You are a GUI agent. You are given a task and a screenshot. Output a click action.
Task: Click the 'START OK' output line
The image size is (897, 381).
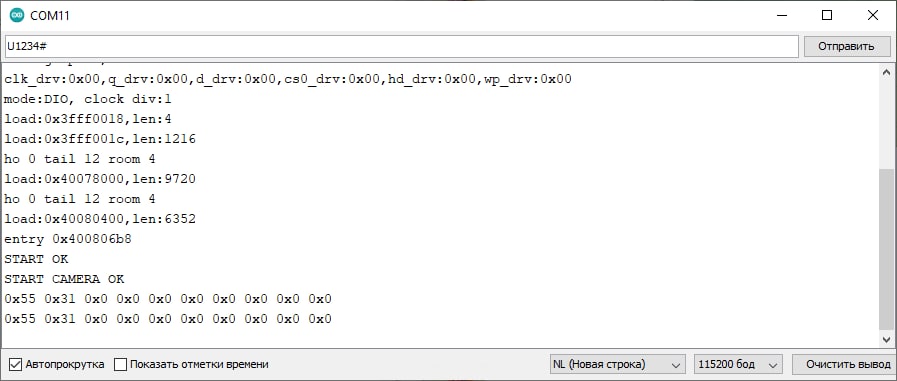pyautogui.click(x=36, y=259)
